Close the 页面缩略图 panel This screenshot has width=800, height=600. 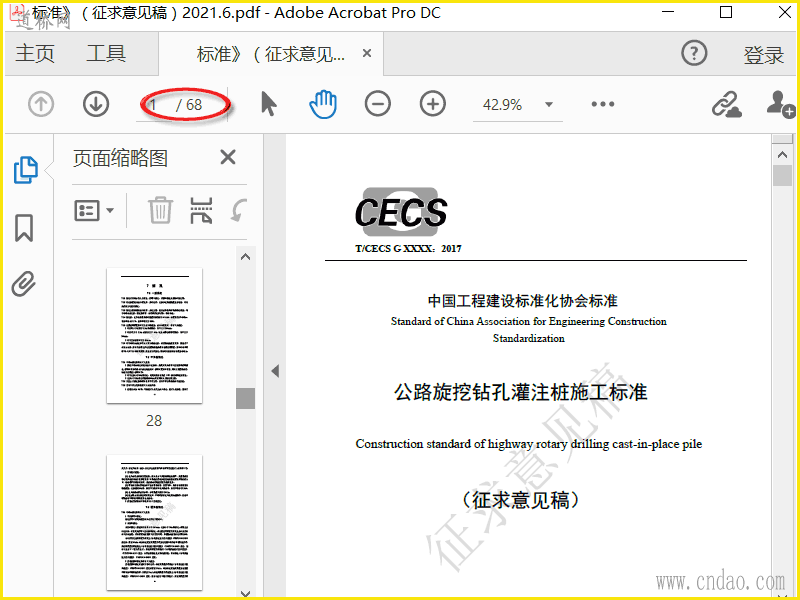tap(228, 157)
